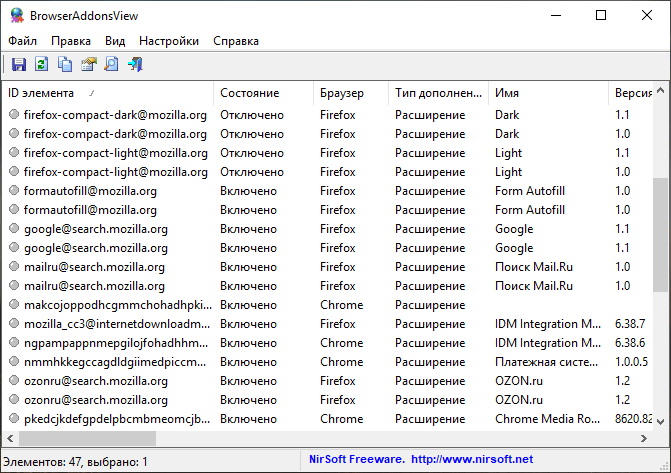Click the version cell 6.38.7
Image resolution: width=671 pixels, height=473 pixels.
click(x=630, y=324)
